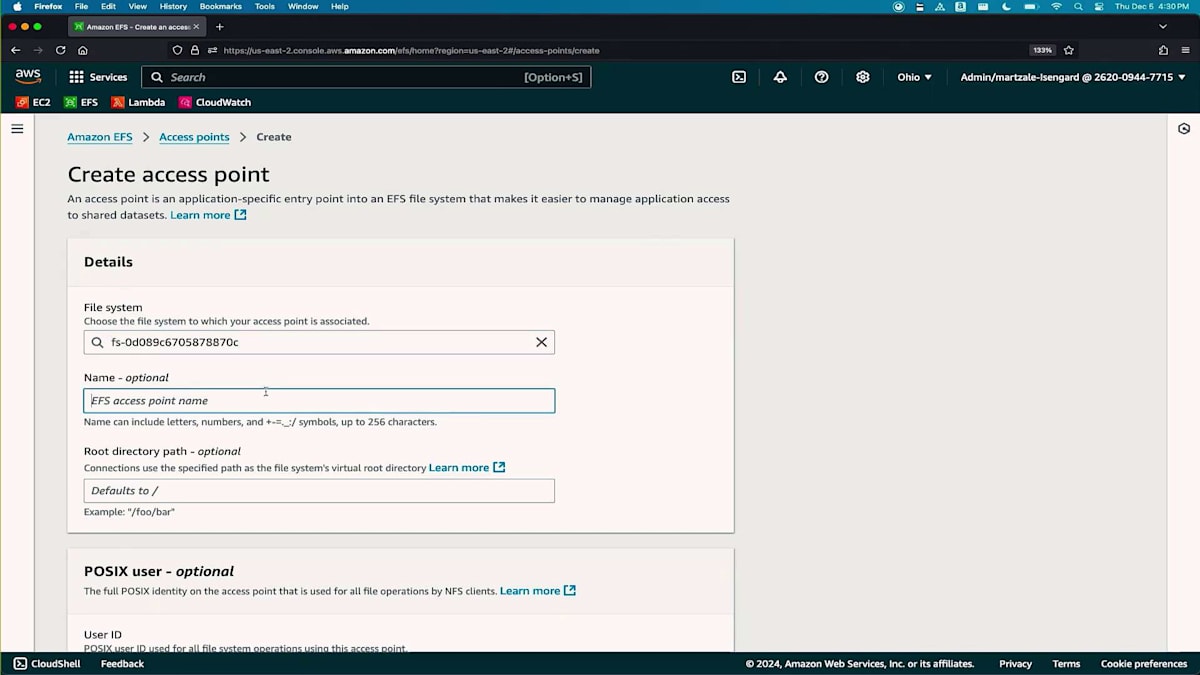Viewport: 1200px width, 675px height.
Task: Open the AWS help question mark menu
Action: pos(821,77)
